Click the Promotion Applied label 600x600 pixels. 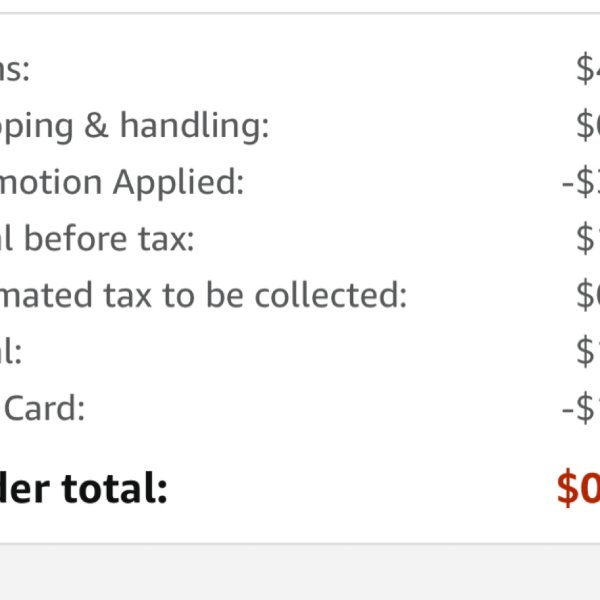coord(122,184)
